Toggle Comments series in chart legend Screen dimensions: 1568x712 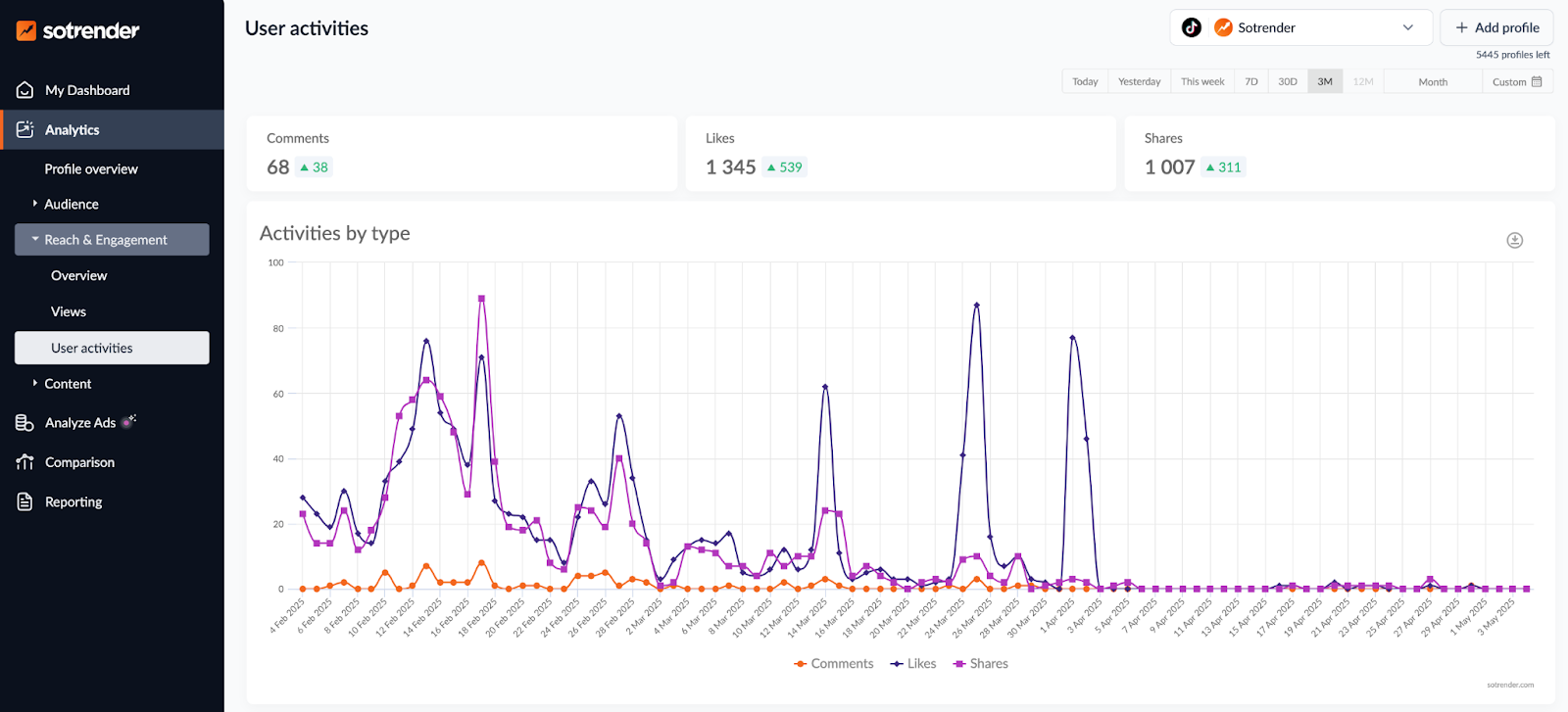833,664
